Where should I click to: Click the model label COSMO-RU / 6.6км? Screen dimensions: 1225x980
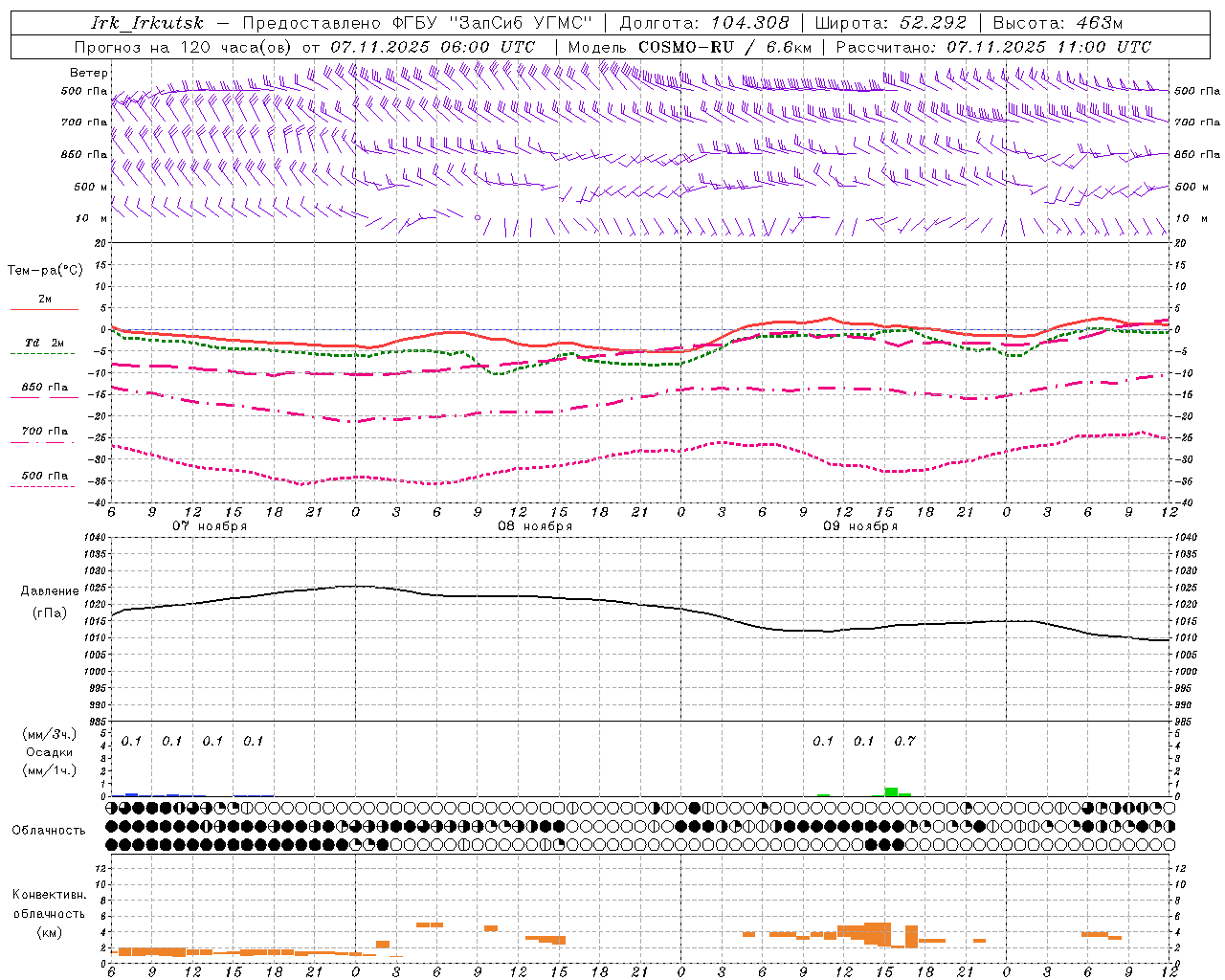click(724, 47)
